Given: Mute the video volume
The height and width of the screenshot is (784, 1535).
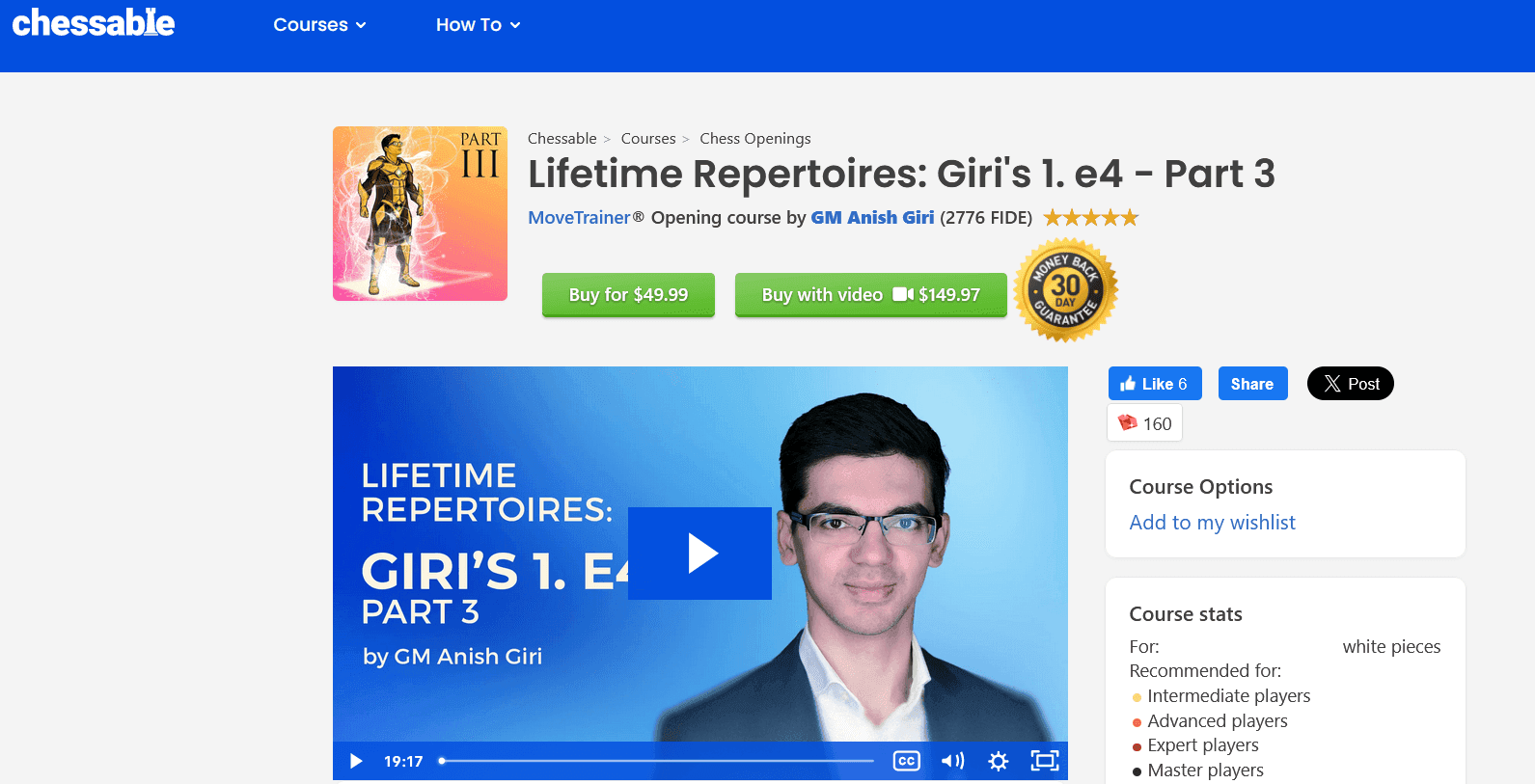Looking at the screenshot, I should pos(952,761).
